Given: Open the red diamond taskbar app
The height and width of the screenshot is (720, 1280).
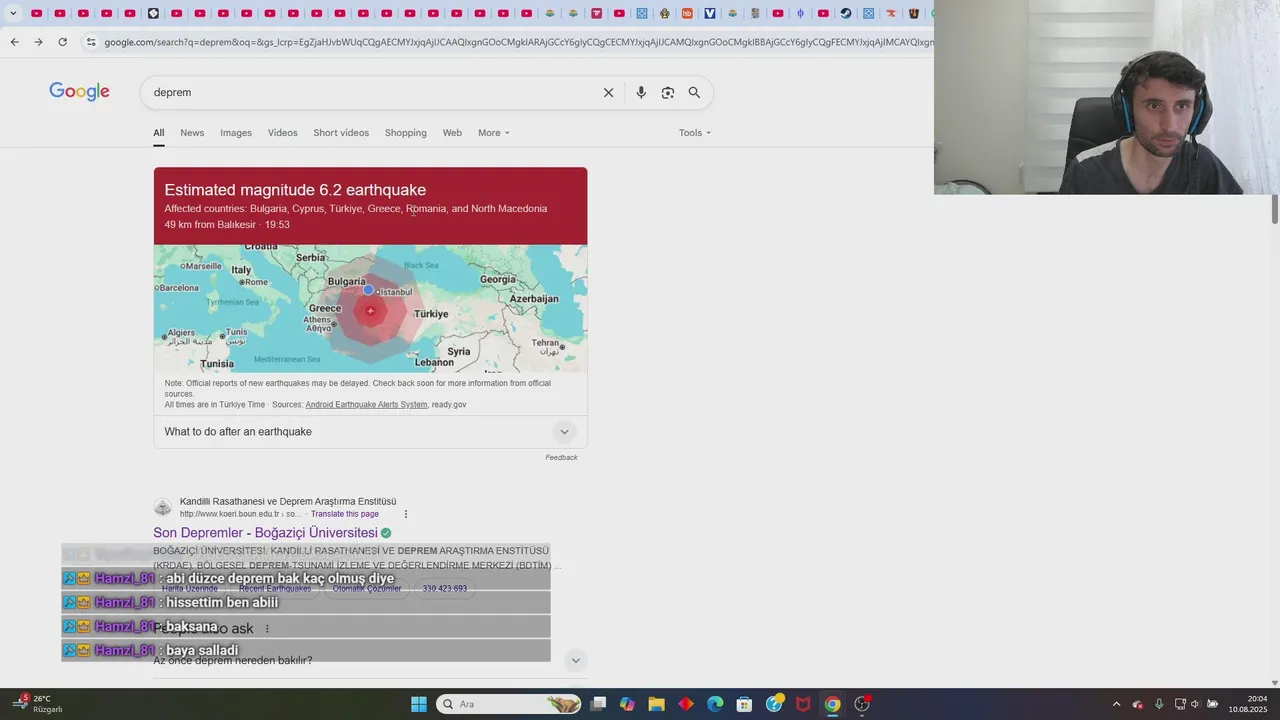Looking at the screenshot, I should pyautogui.click(x=686, y=704).
